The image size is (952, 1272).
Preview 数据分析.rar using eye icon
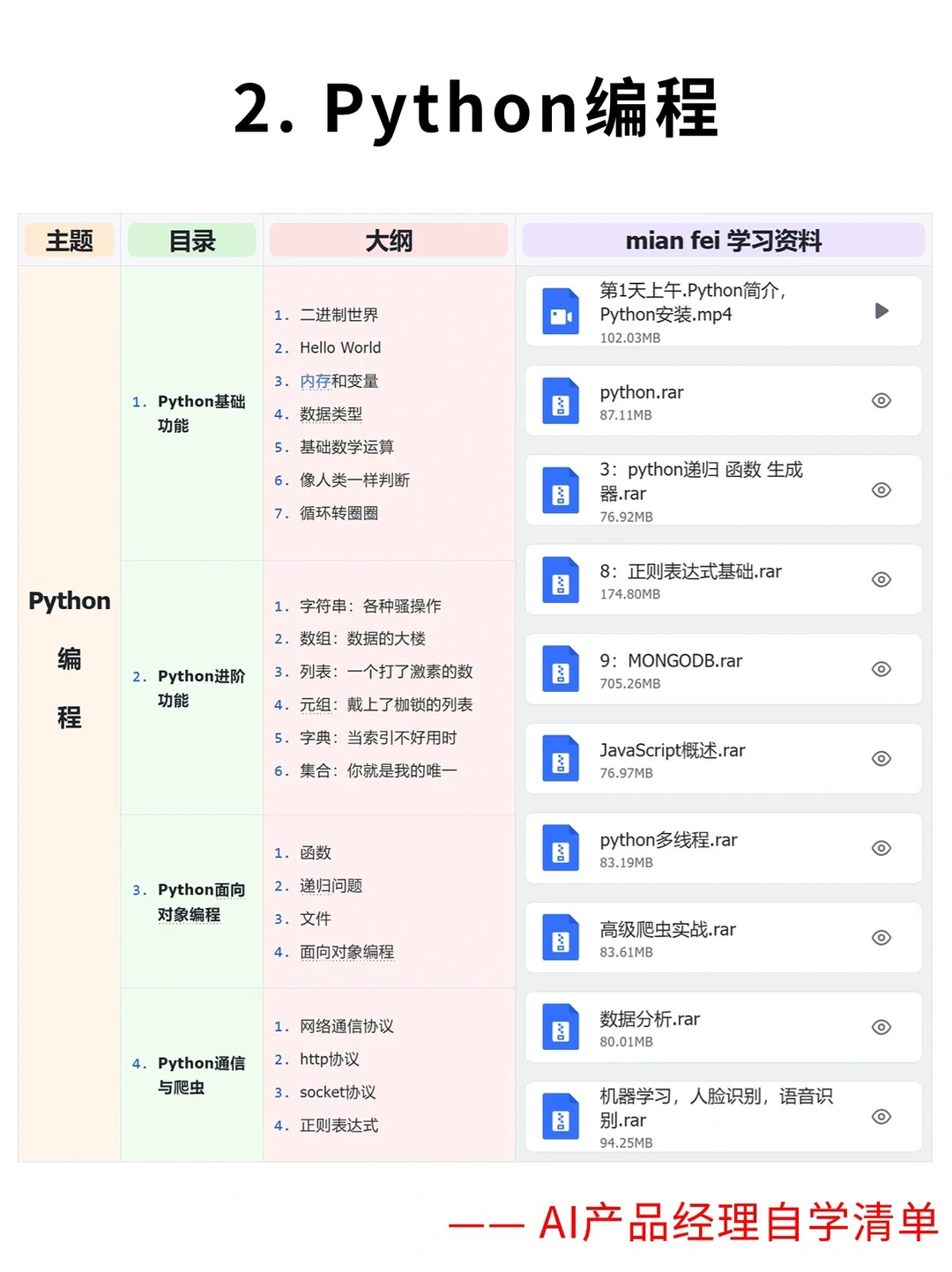tap(881, 1027)
